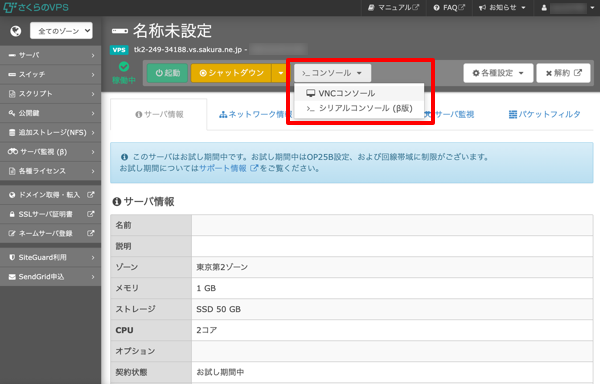The width and height of the screenshot is (600, 384).
Task: Click the storage icon beside 追加ストレージ
Action: (12, 132)
